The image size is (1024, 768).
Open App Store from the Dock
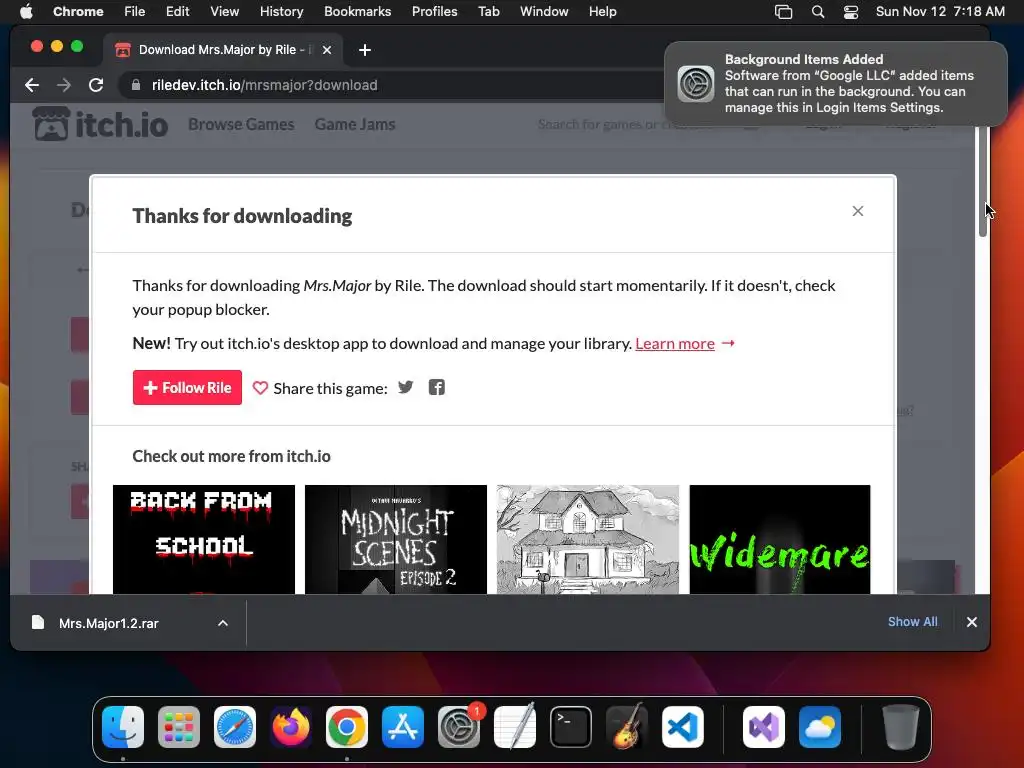point(403,727)
